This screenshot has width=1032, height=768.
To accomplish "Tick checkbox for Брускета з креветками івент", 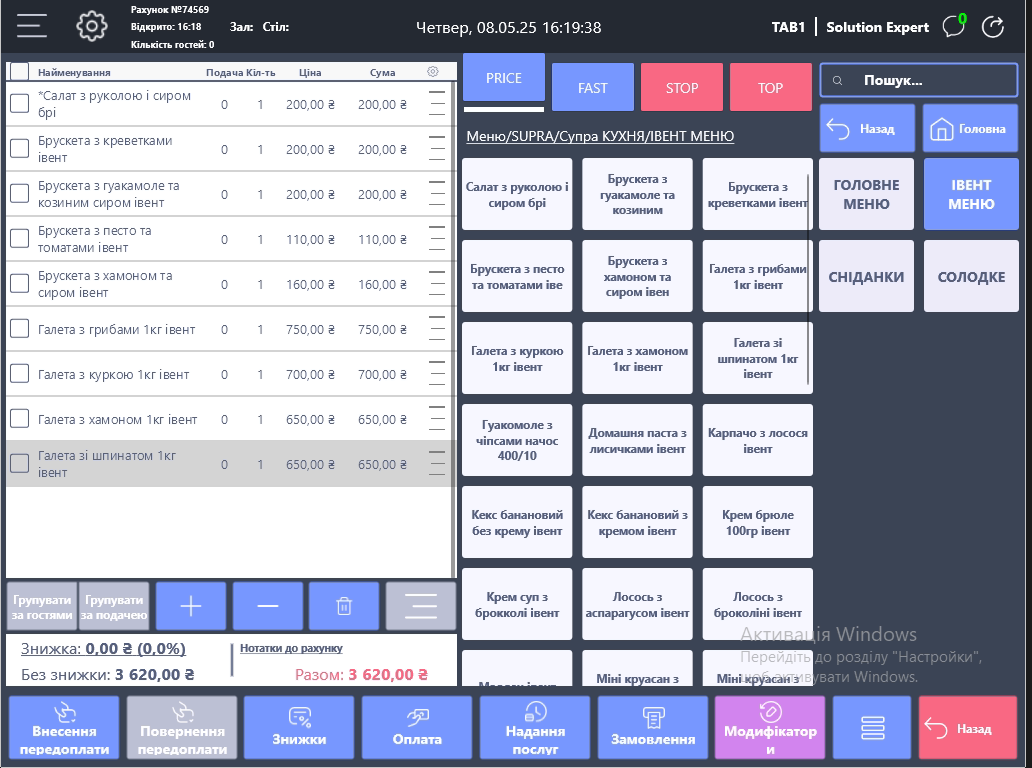I will click(x=20, y=149).
